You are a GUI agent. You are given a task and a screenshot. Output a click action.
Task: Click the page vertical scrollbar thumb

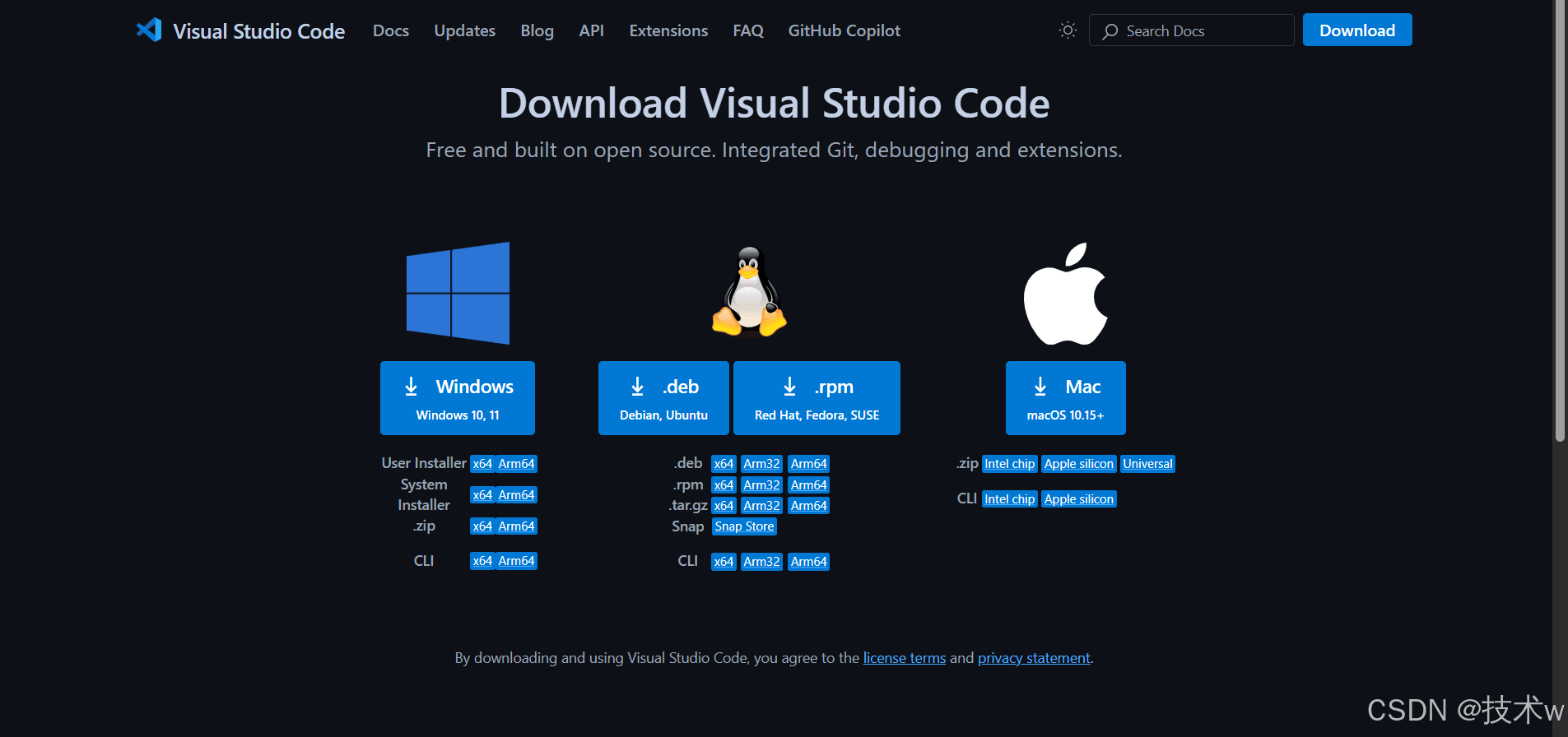(x=1560, y=220)
